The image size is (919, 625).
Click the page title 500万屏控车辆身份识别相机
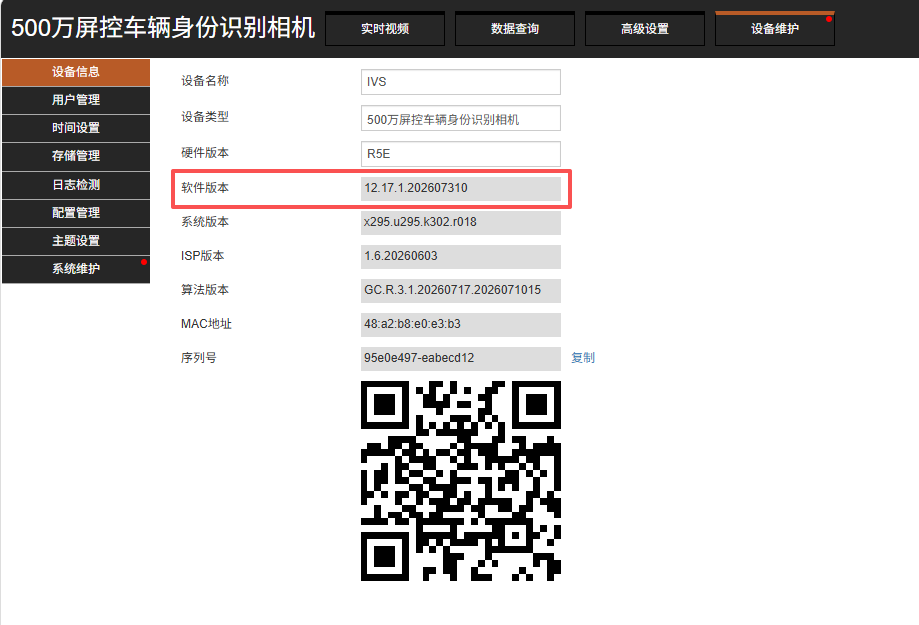point(163,28)
